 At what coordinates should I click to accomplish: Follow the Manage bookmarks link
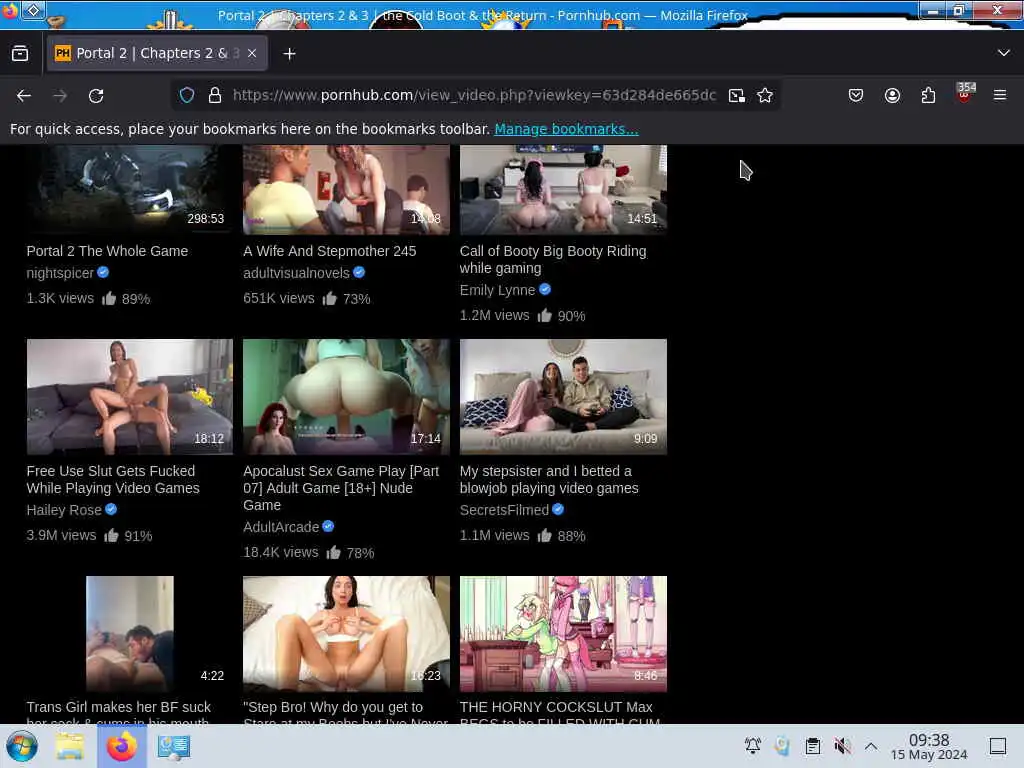[x=566, y=129]
